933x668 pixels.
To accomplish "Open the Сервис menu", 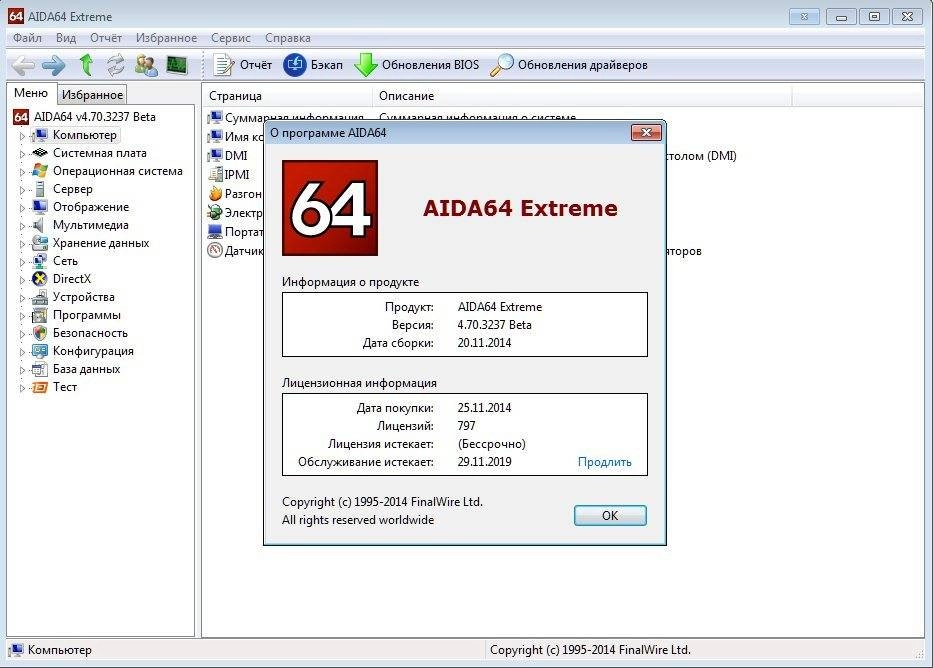I will tap(231, 38).
